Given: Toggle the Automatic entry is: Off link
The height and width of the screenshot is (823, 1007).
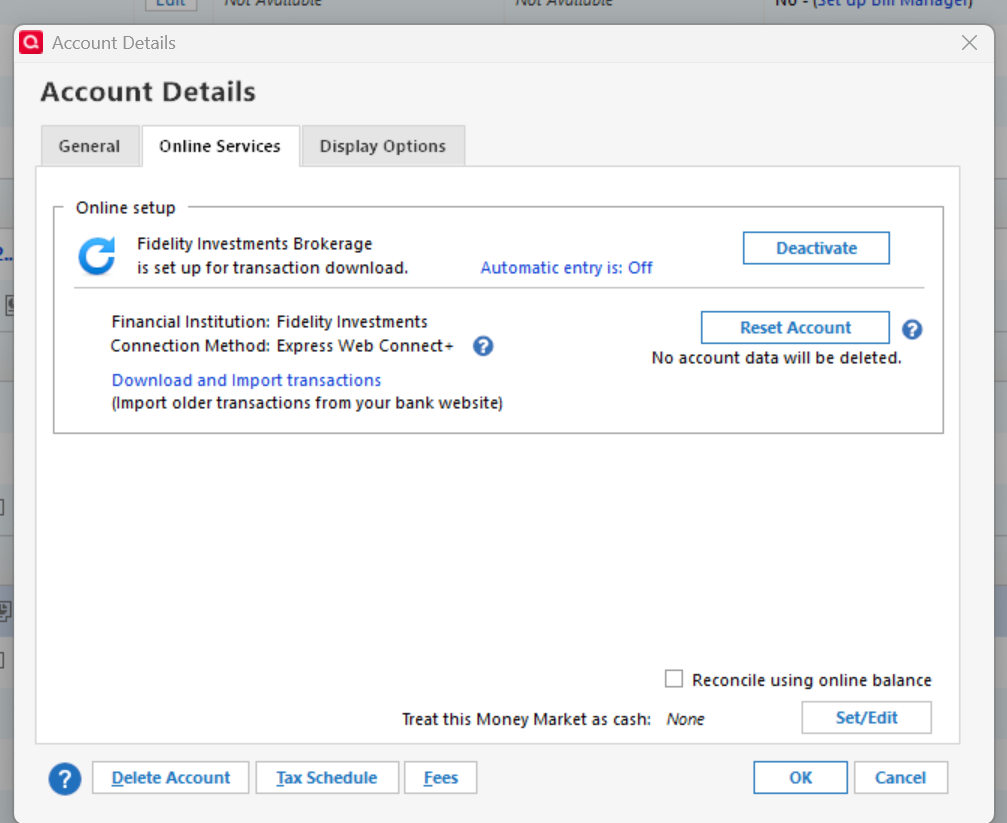Looking at the screenshot, I should [566, 268].
